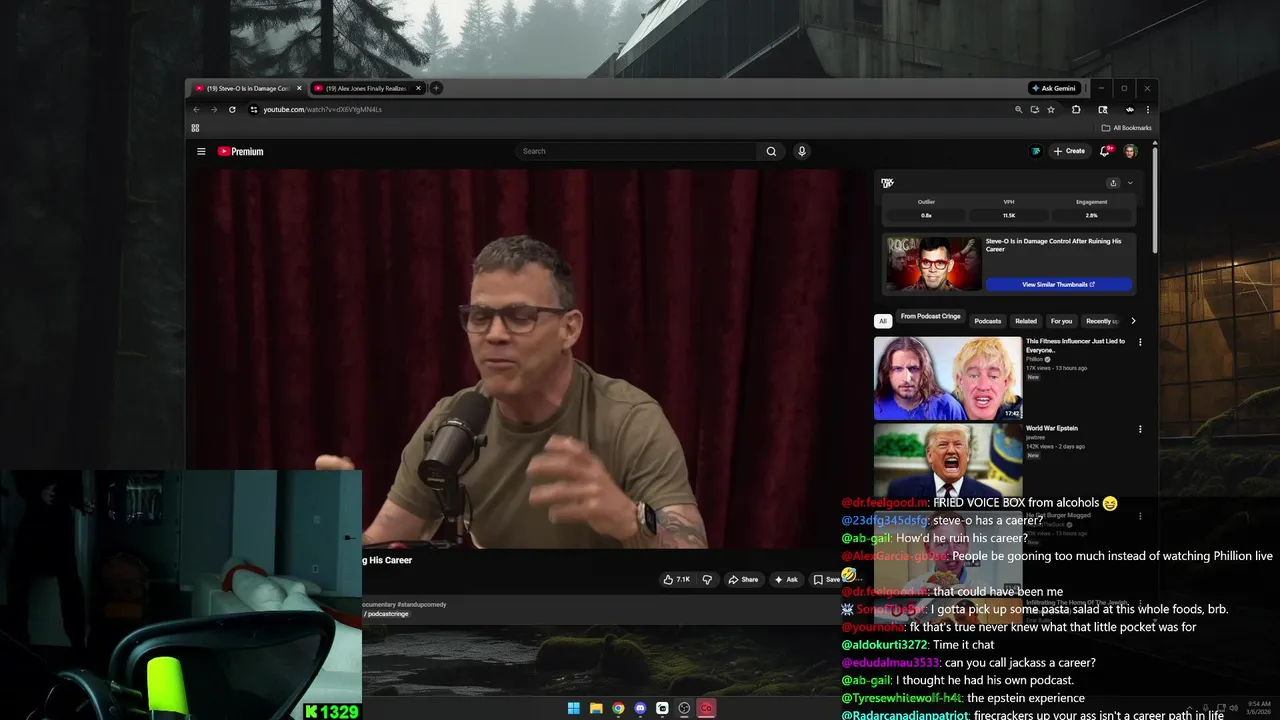This screenshot has width=1280, height=720.
Task: Open OBS Studio from taskbar
Action: tap(684, 708)
